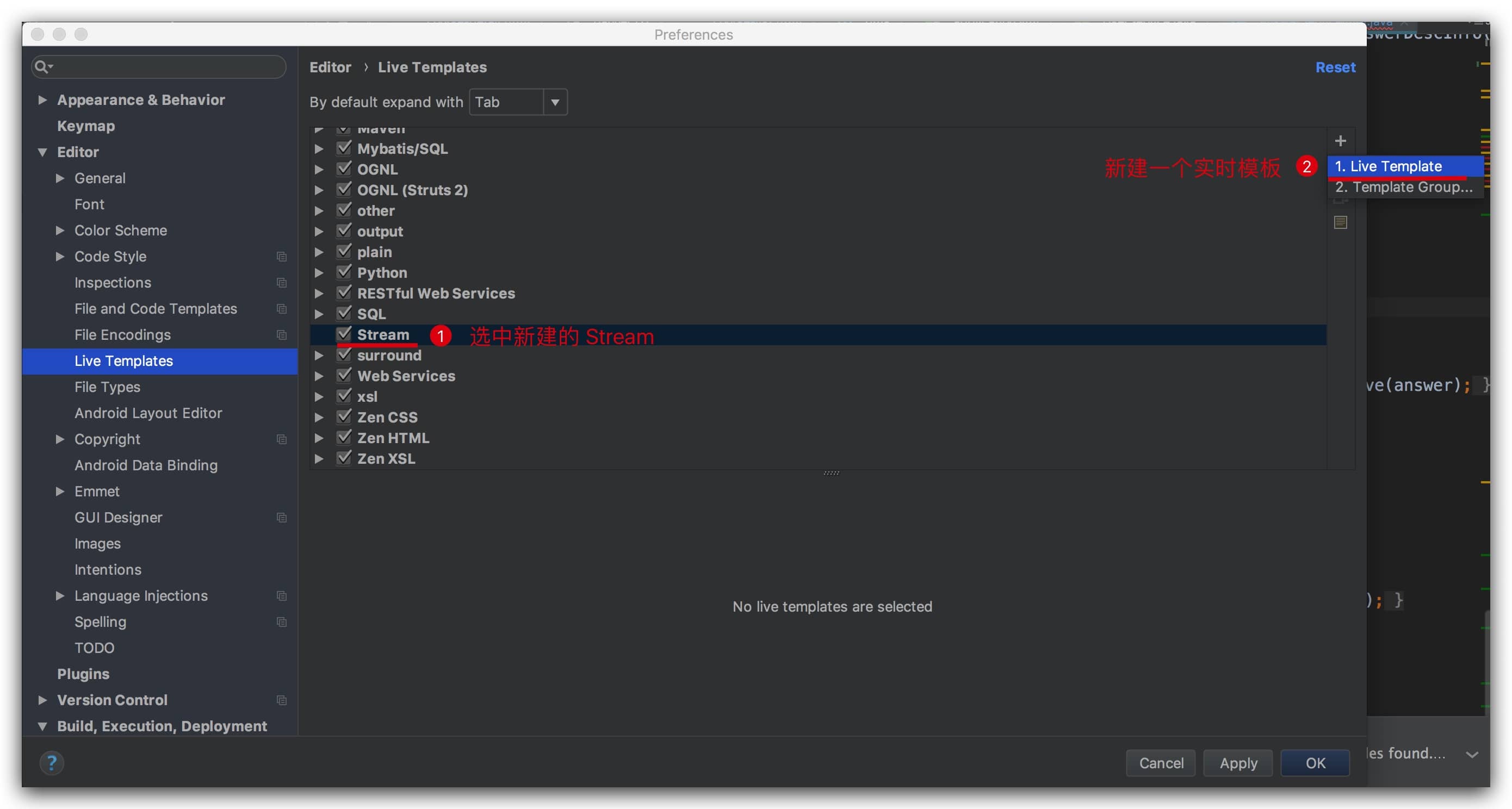Select the 'Zen XSL' template group
The height and width of the screenshot is (809, 1512).
[386, 459]
